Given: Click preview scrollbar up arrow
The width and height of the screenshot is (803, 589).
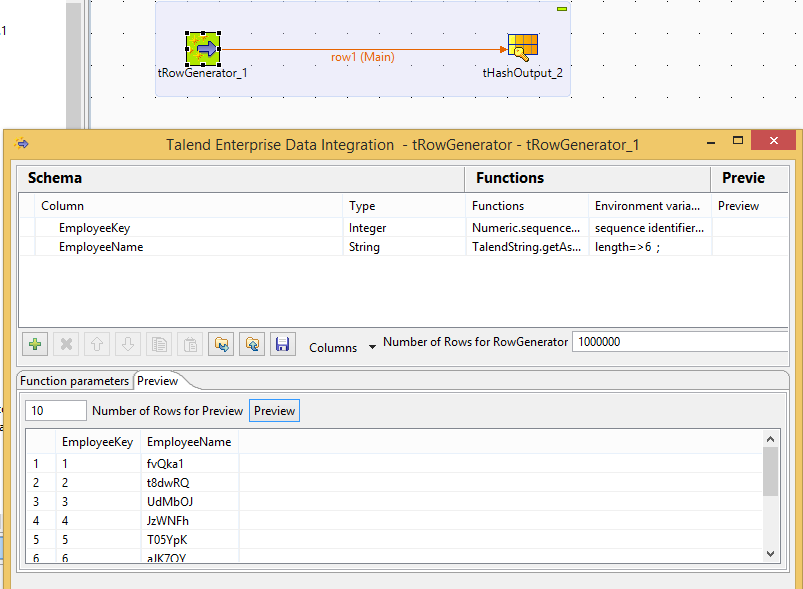Looking at the screenshot, I should coord(770,439).
